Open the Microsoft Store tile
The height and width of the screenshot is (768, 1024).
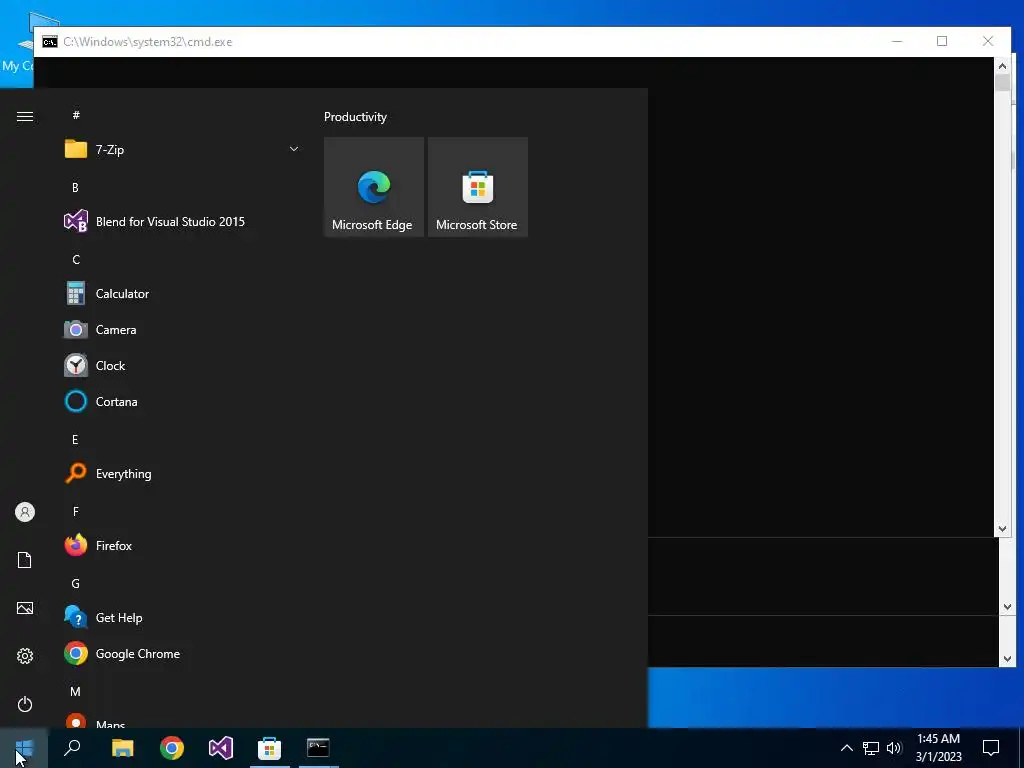click(477, 187)
